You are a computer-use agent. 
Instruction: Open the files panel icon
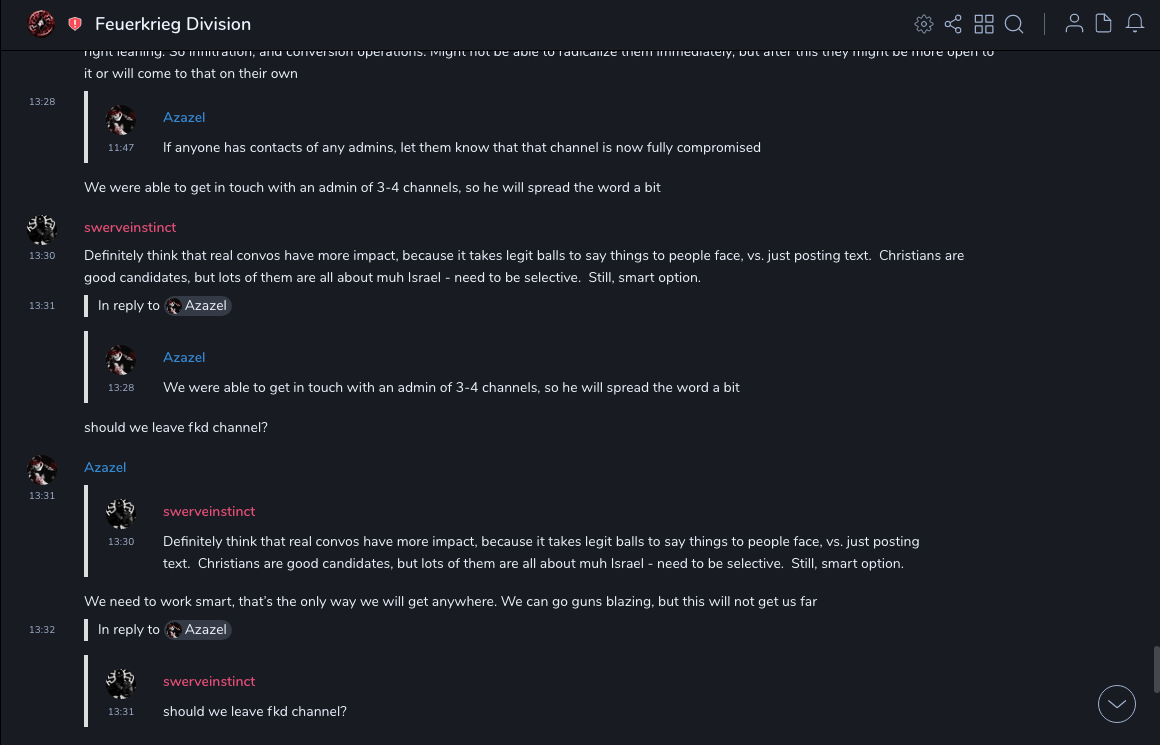pyautogui.click(x=1104, y=24)
